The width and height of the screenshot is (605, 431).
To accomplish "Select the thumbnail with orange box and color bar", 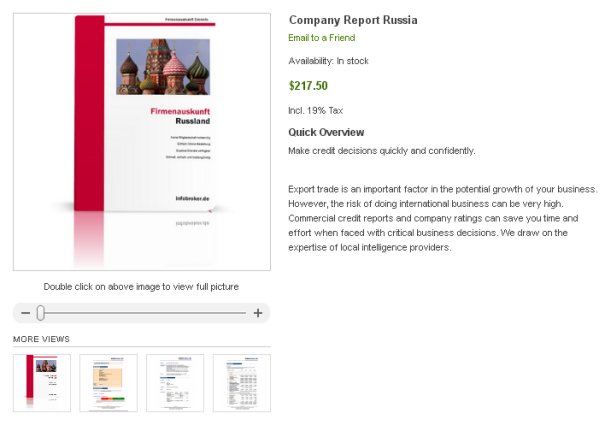I will click(x=108, y=382).
